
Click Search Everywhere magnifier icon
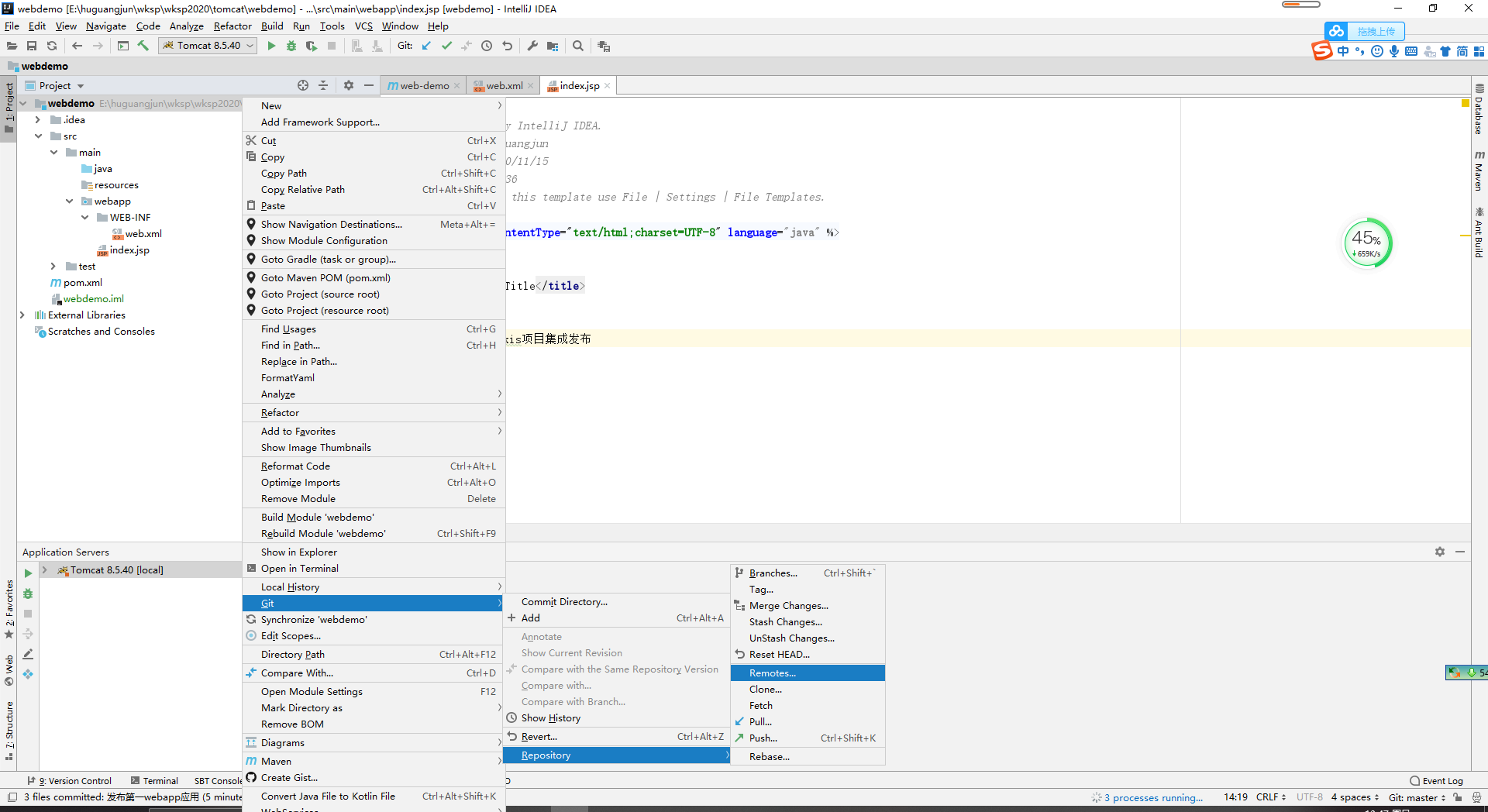coord(578,46)
